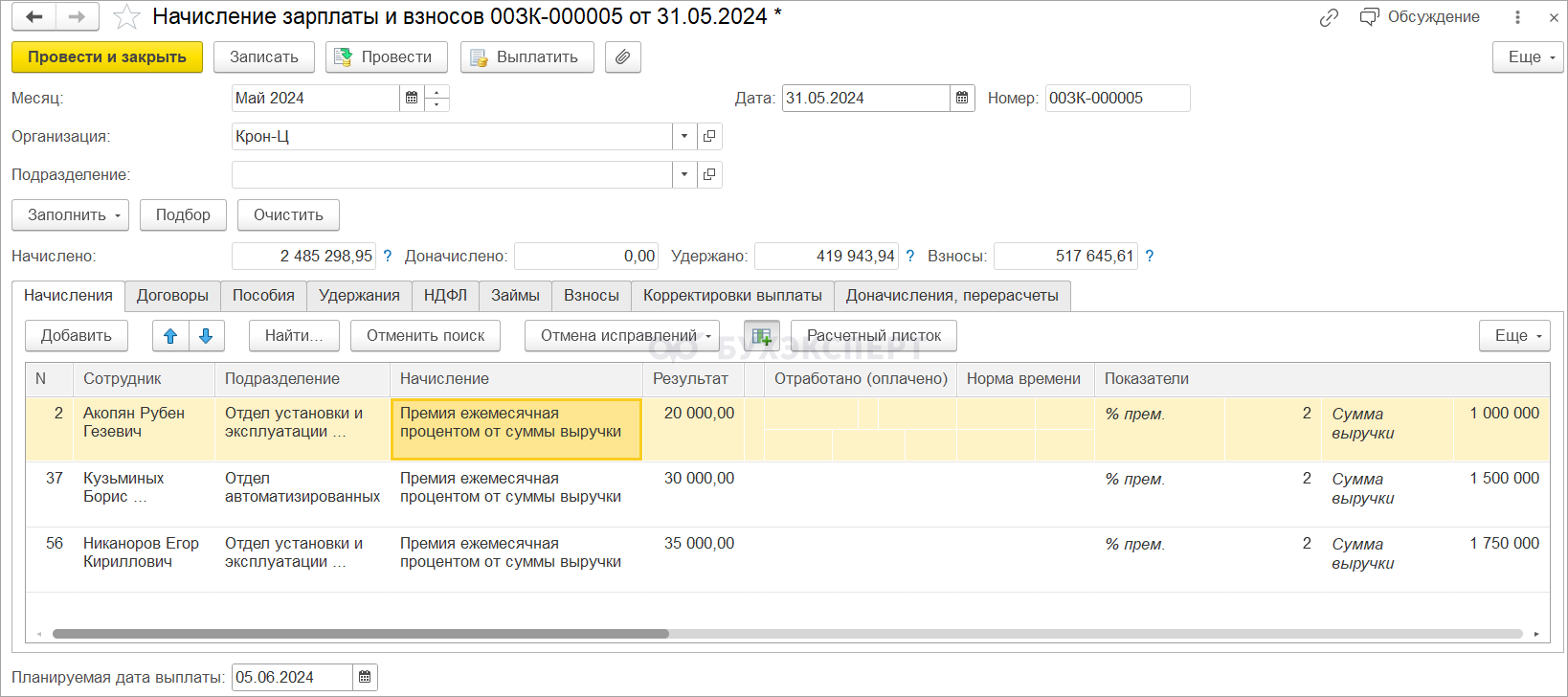Add document to favorites with star icon

[126, 17]
